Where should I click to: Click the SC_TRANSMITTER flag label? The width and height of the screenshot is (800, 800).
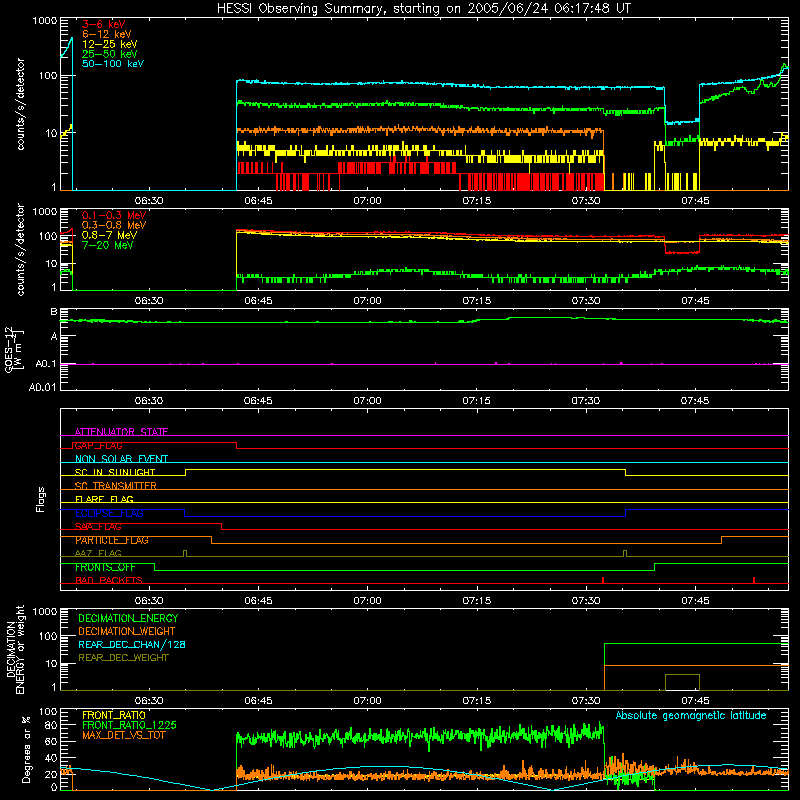(115, 486)
